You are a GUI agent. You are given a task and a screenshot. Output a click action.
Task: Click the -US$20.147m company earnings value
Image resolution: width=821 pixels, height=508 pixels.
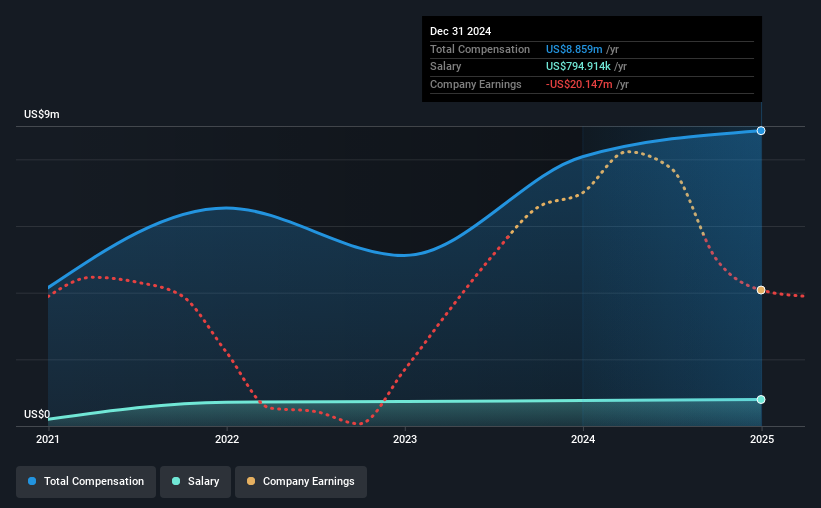(x=579, y=84)
